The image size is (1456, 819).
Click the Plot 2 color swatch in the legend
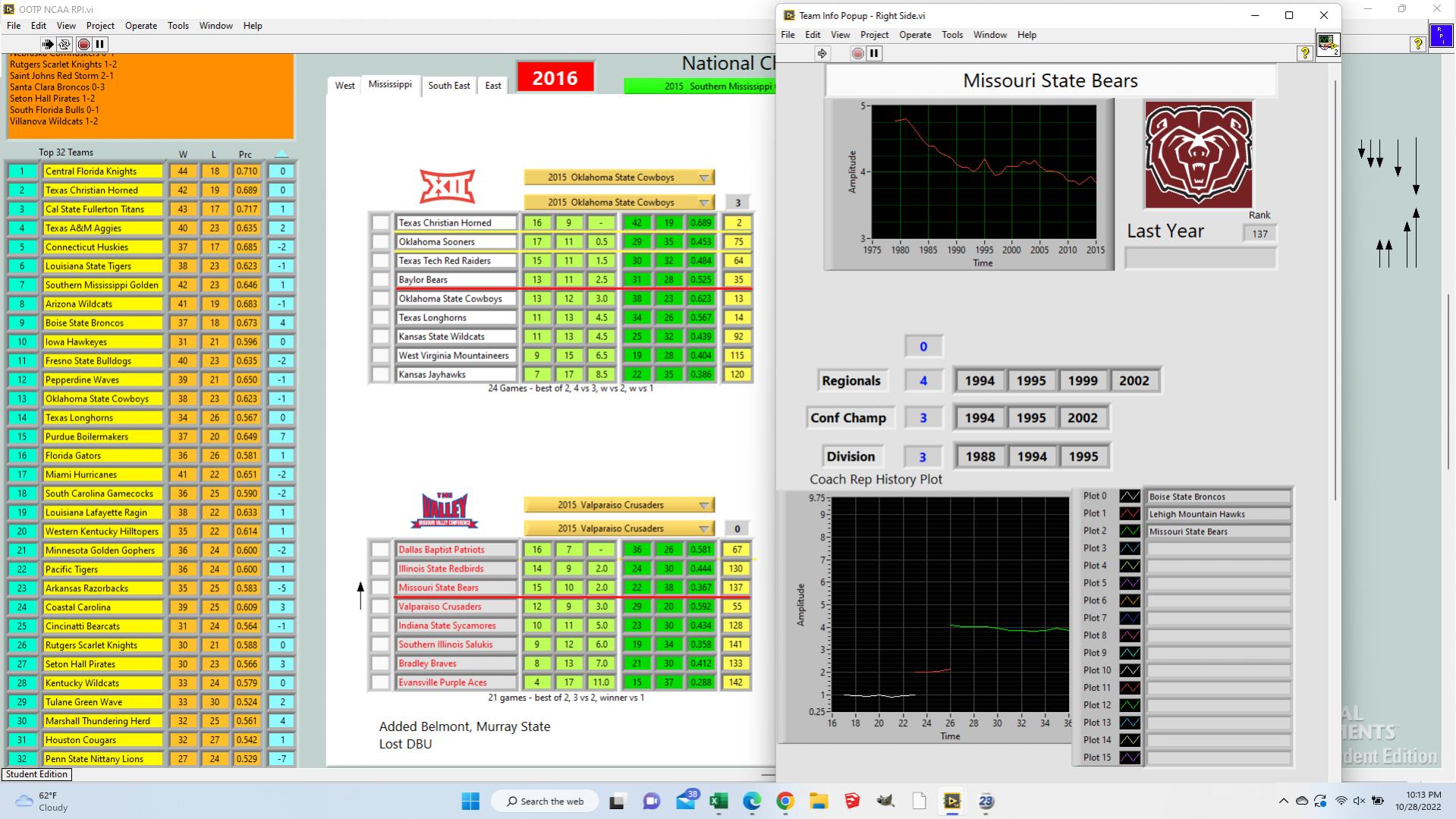click(1129, 531)
